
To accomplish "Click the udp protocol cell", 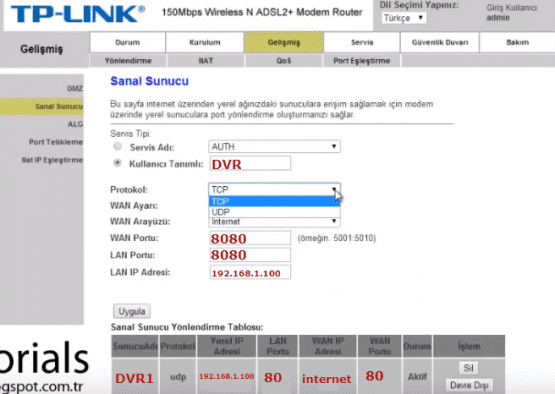I will [178, 377].
